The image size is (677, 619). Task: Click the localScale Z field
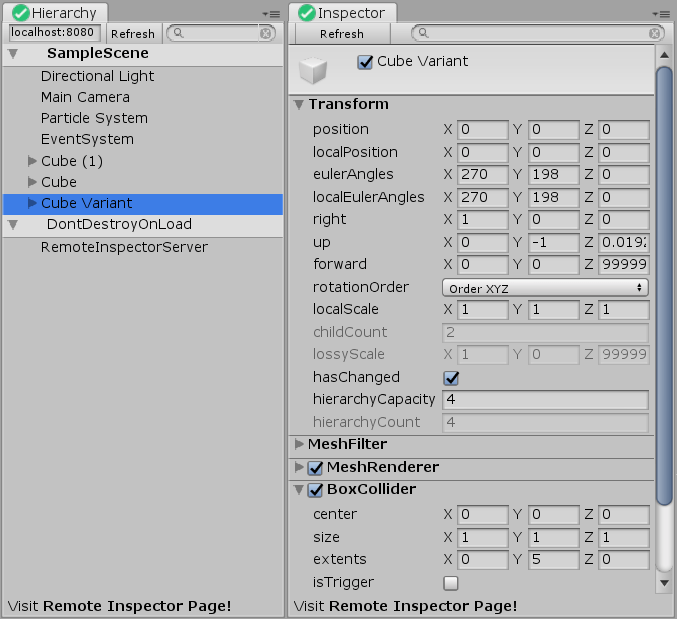coord(624,310)
